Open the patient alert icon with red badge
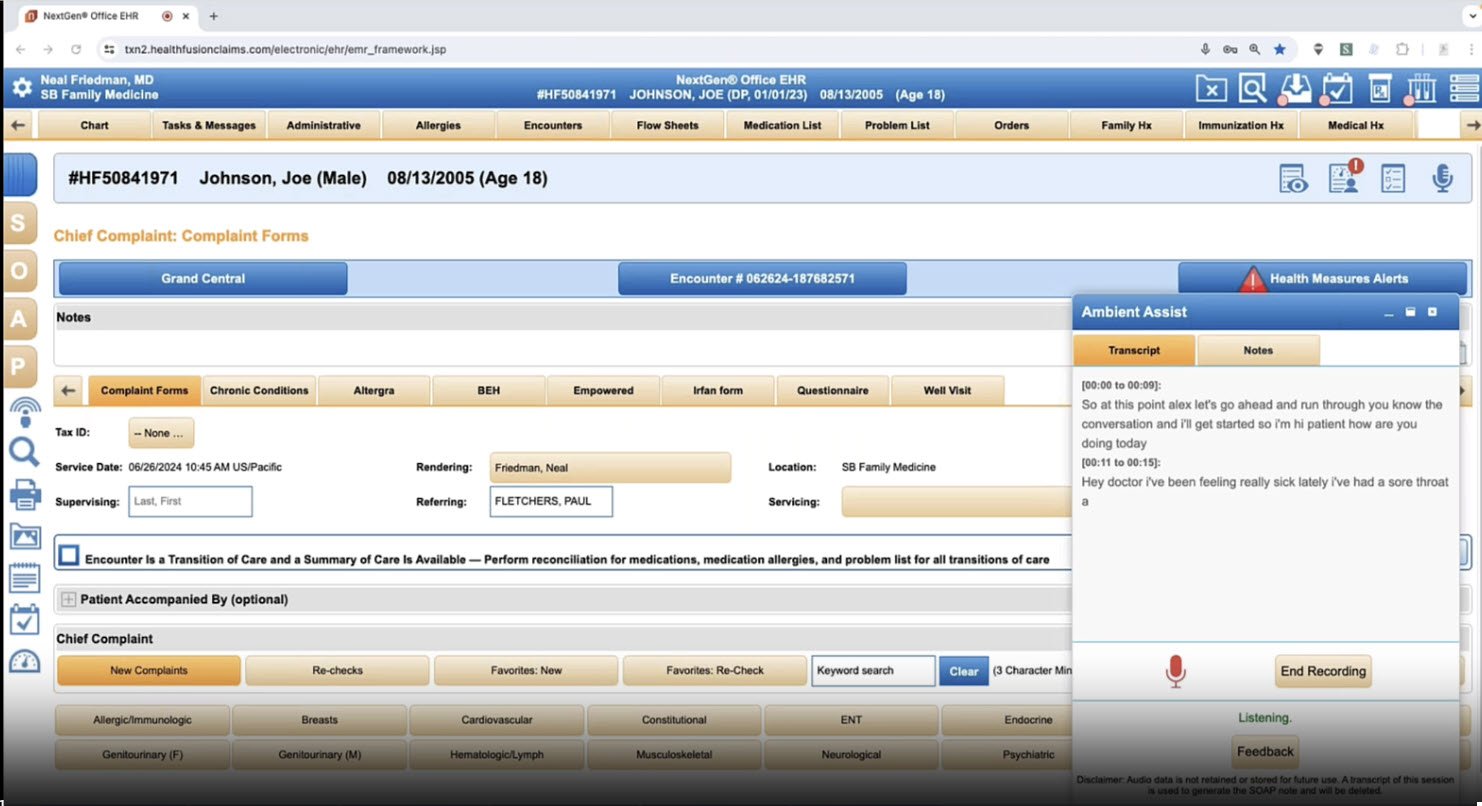1482x806 pixels. point(1344,178)
